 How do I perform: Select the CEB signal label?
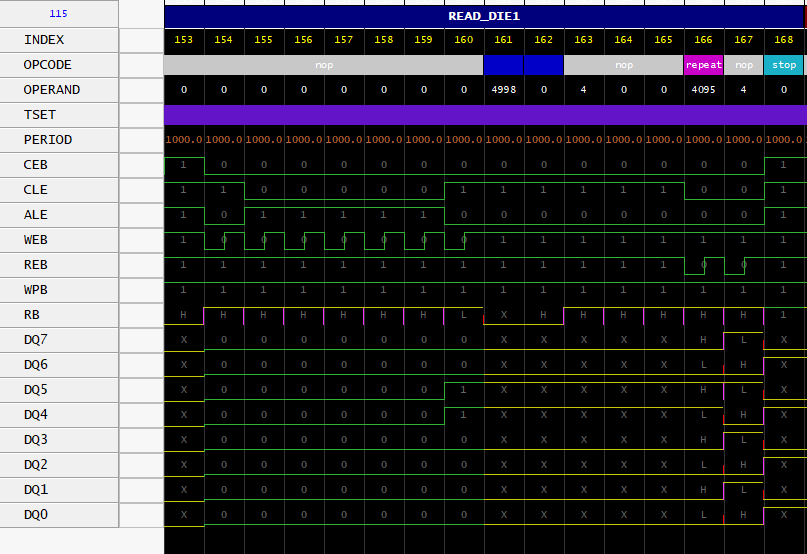click(59, 165)
